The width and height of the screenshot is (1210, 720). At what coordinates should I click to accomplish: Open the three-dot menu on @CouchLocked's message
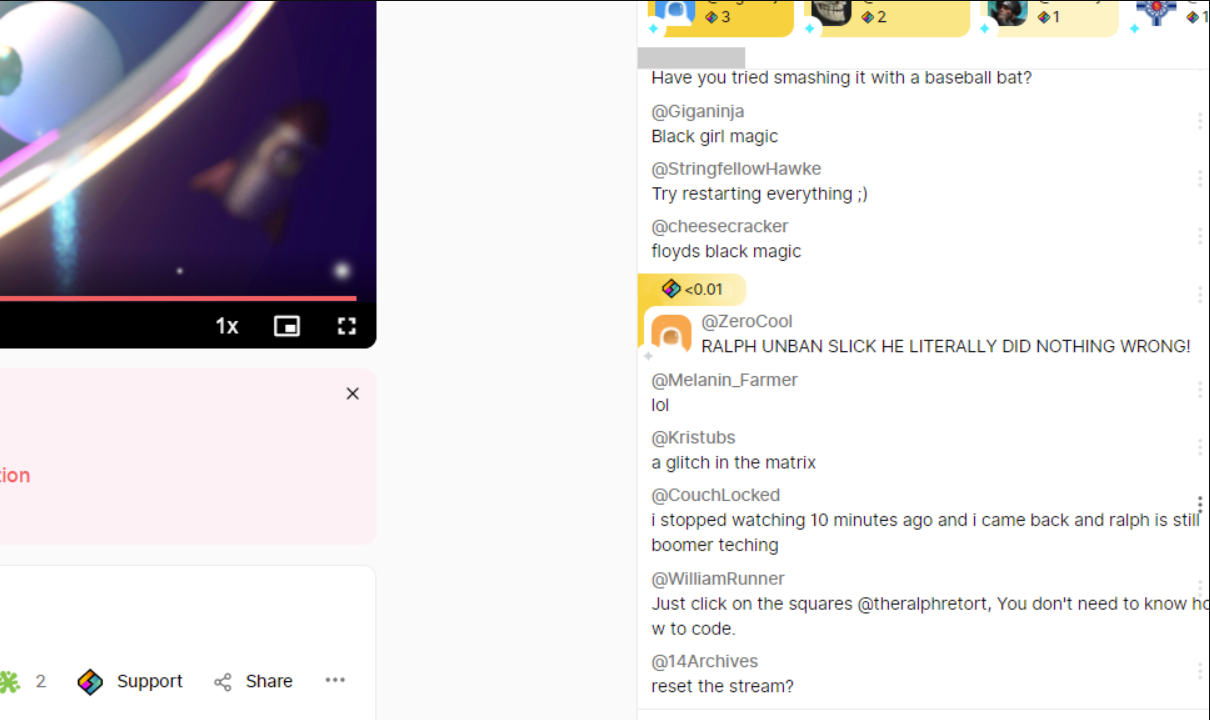[1199, 505]
